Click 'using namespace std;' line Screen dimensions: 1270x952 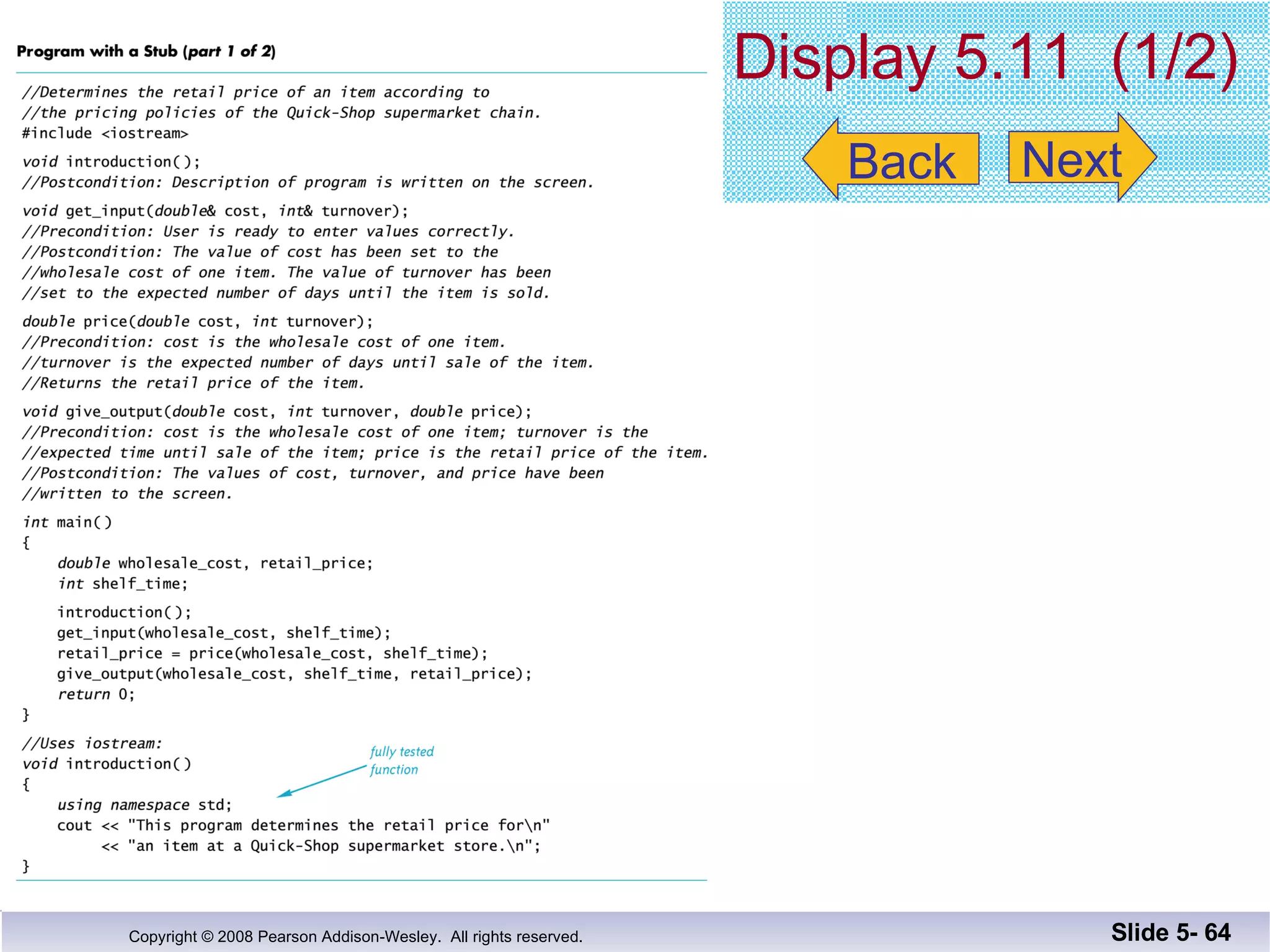coord(144,805)
